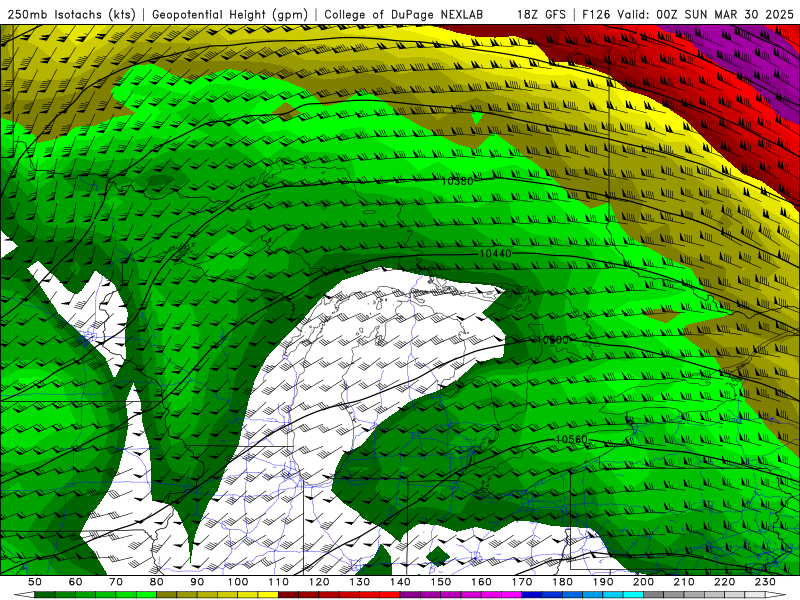Click the 10500 height contour label

point(553,340)
